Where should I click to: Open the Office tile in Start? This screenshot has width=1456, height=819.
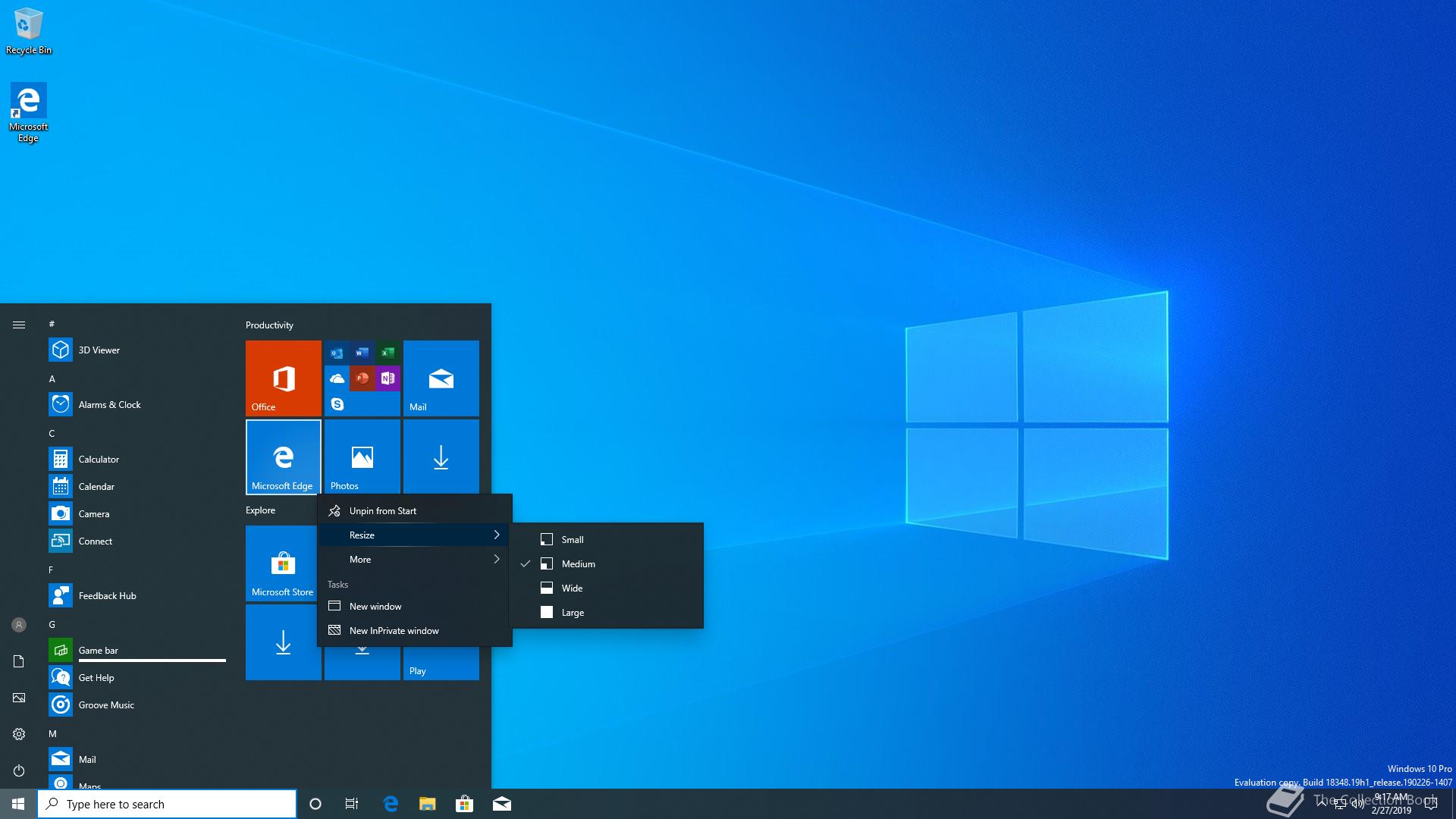283,378
